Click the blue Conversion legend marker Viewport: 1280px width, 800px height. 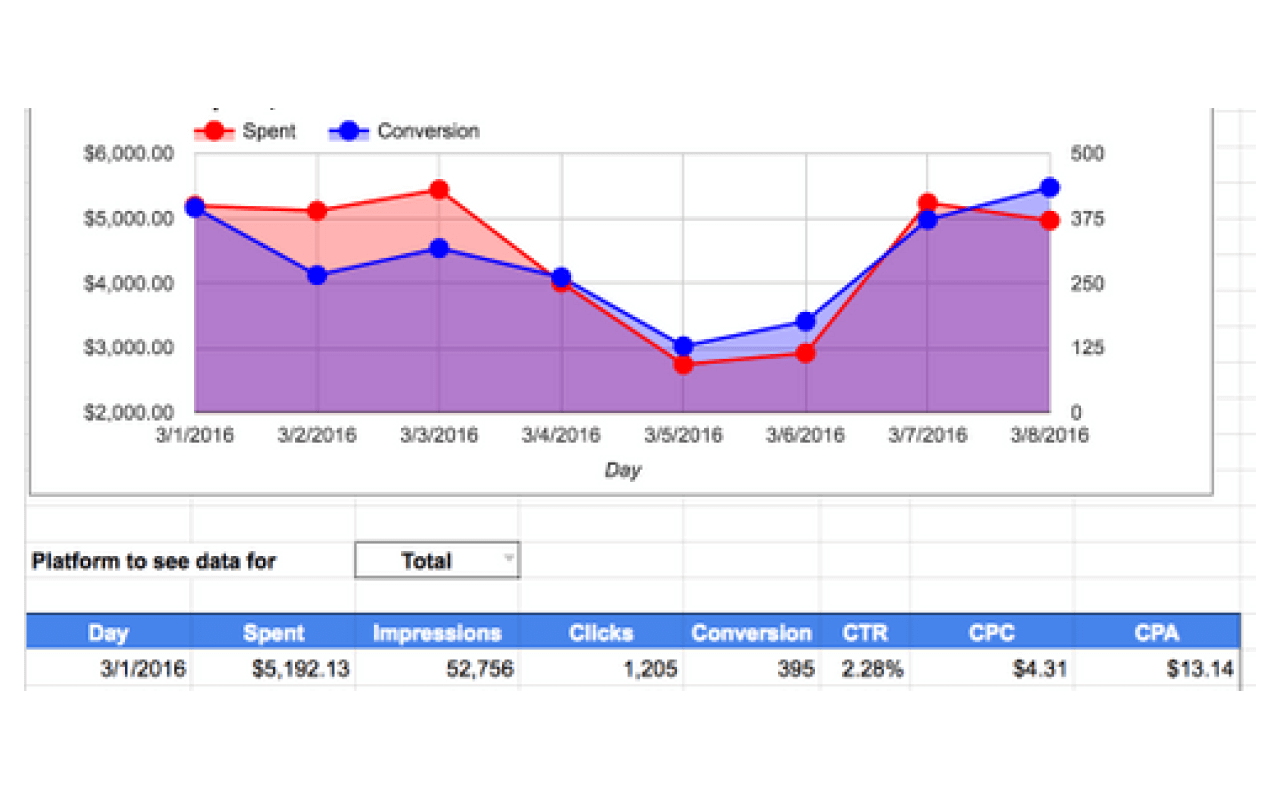pyautogui.click(x=349, y=131)
